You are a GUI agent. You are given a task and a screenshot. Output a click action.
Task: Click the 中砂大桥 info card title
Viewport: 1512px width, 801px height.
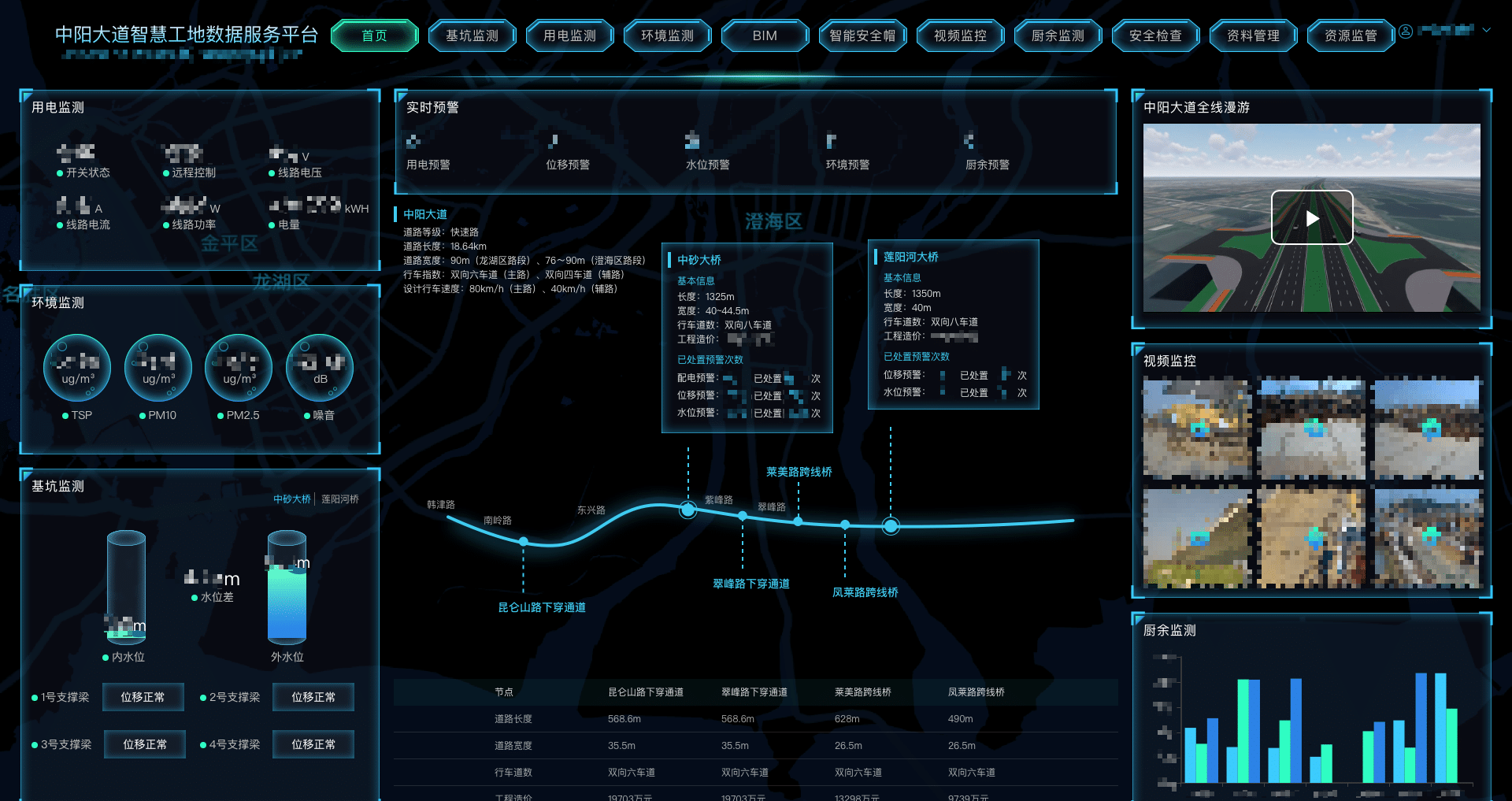(x=699, y=260)
